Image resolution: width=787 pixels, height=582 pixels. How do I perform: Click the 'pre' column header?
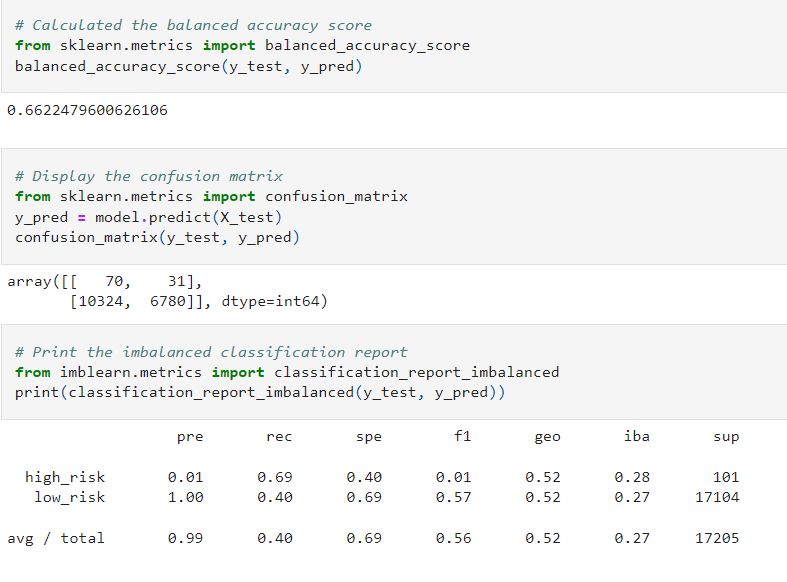(190, 437)
